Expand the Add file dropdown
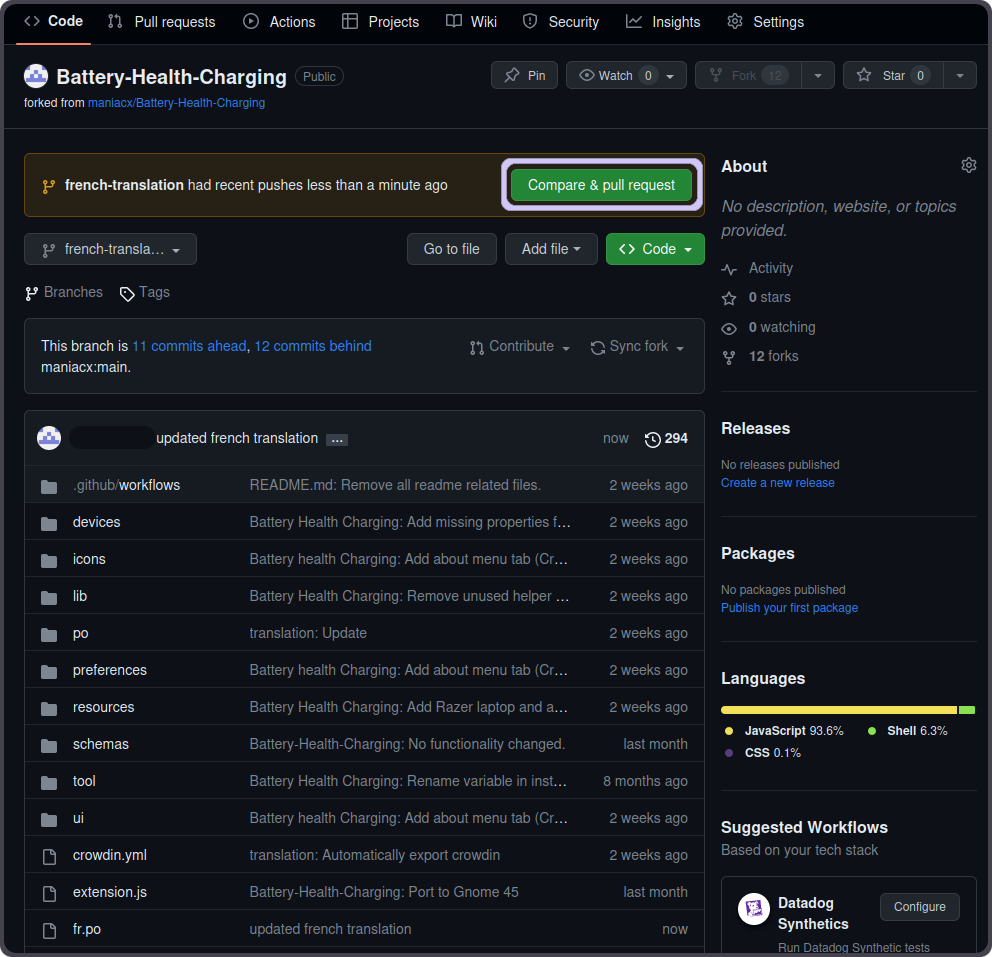The image size is (992, 957). point(551,249)
